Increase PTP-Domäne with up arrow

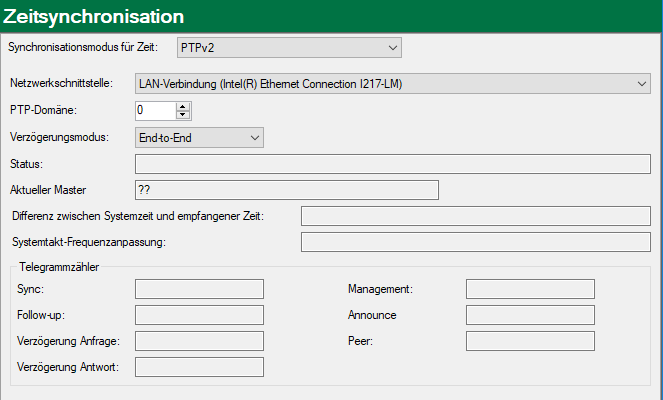[183, 105]
